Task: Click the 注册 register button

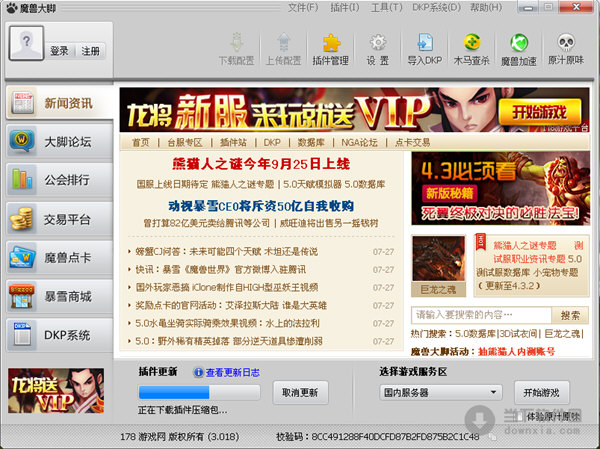Action: (x=91, y=51)
